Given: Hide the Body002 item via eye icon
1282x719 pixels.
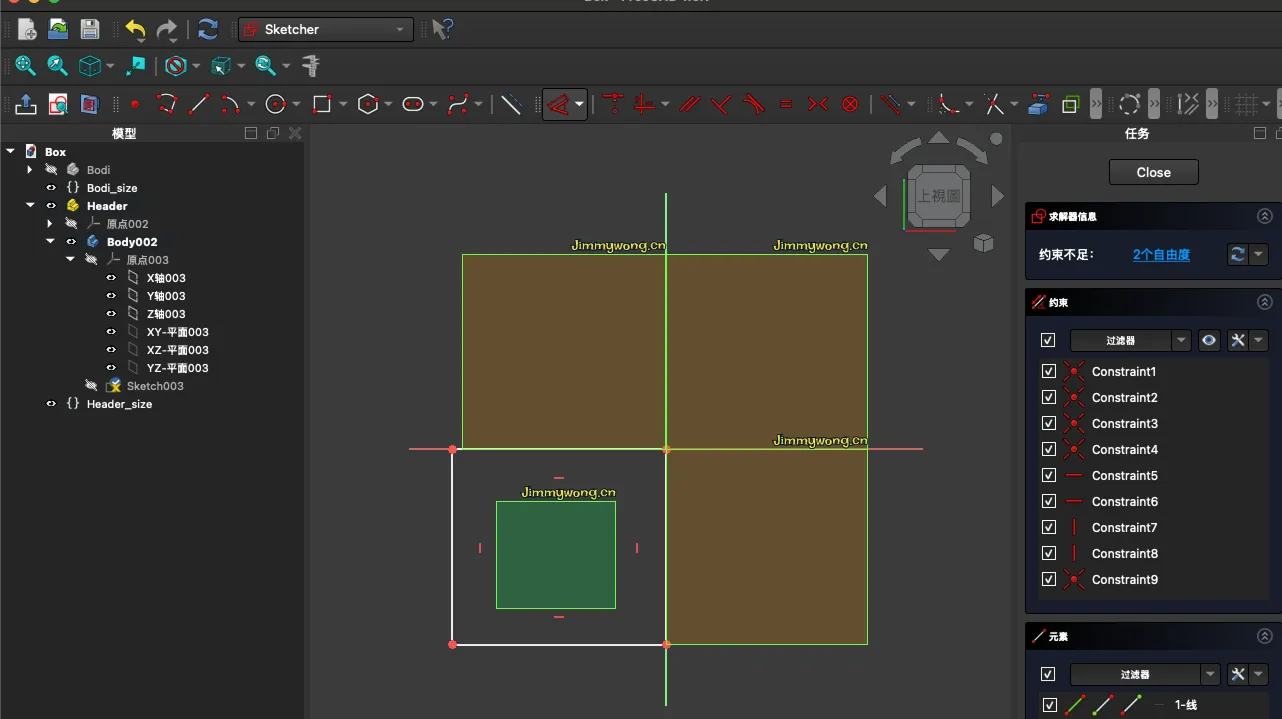Looking at the screenshot, I should click(x=71, y=242).
